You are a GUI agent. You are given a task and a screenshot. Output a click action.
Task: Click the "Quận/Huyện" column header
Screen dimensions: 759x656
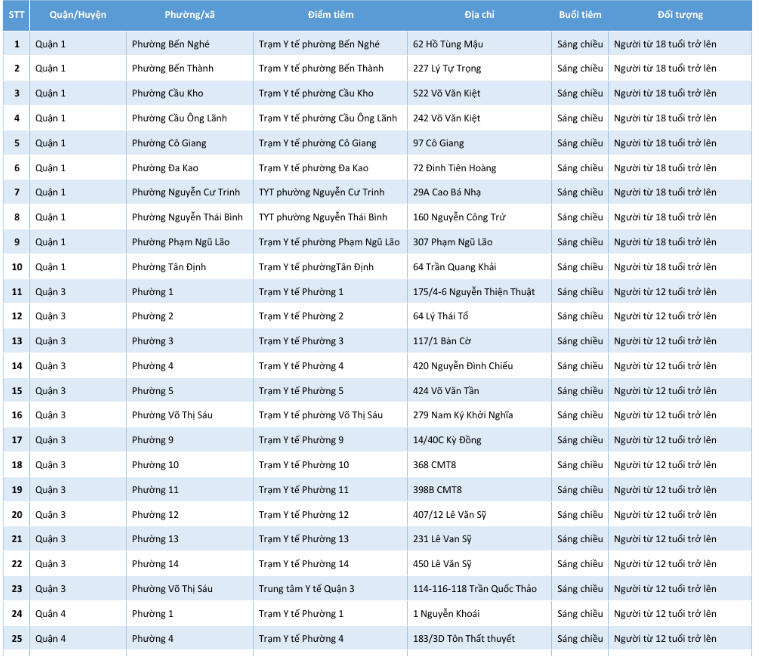click(78, 15)
